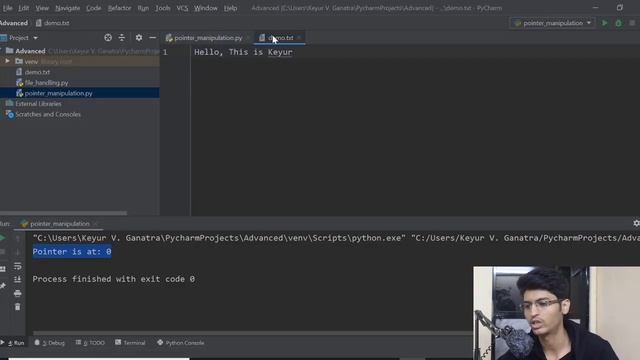Image resolution: width=640 pixels, height=360 pixels.
Task: Open the Code menu
Action: pyautogui.click(x=93, y=8)
